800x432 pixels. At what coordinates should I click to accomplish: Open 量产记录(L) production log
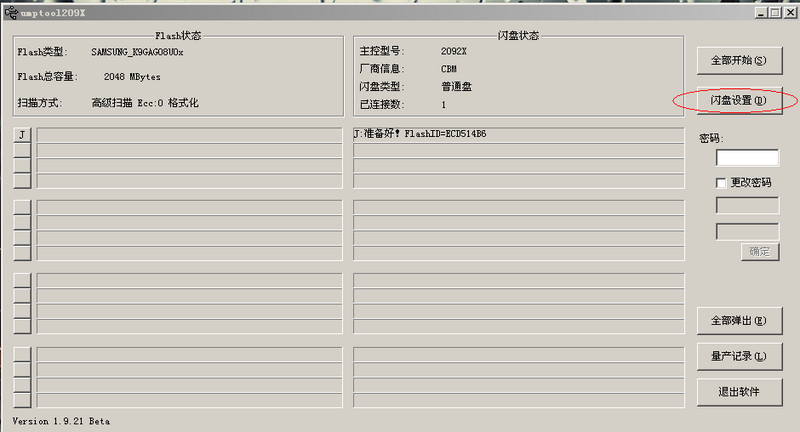tap(738, 356)
